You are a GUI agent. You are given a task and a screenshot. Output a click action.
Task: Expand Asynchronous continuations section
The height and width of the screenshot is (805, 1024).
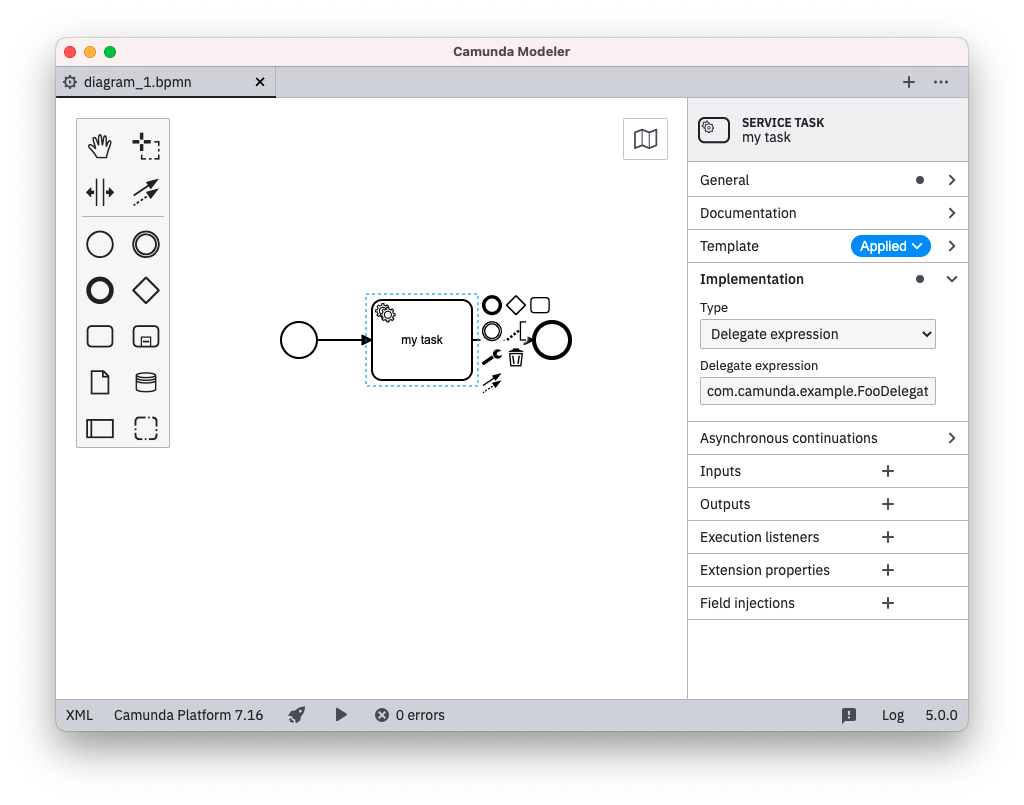[x=827, y=438]
